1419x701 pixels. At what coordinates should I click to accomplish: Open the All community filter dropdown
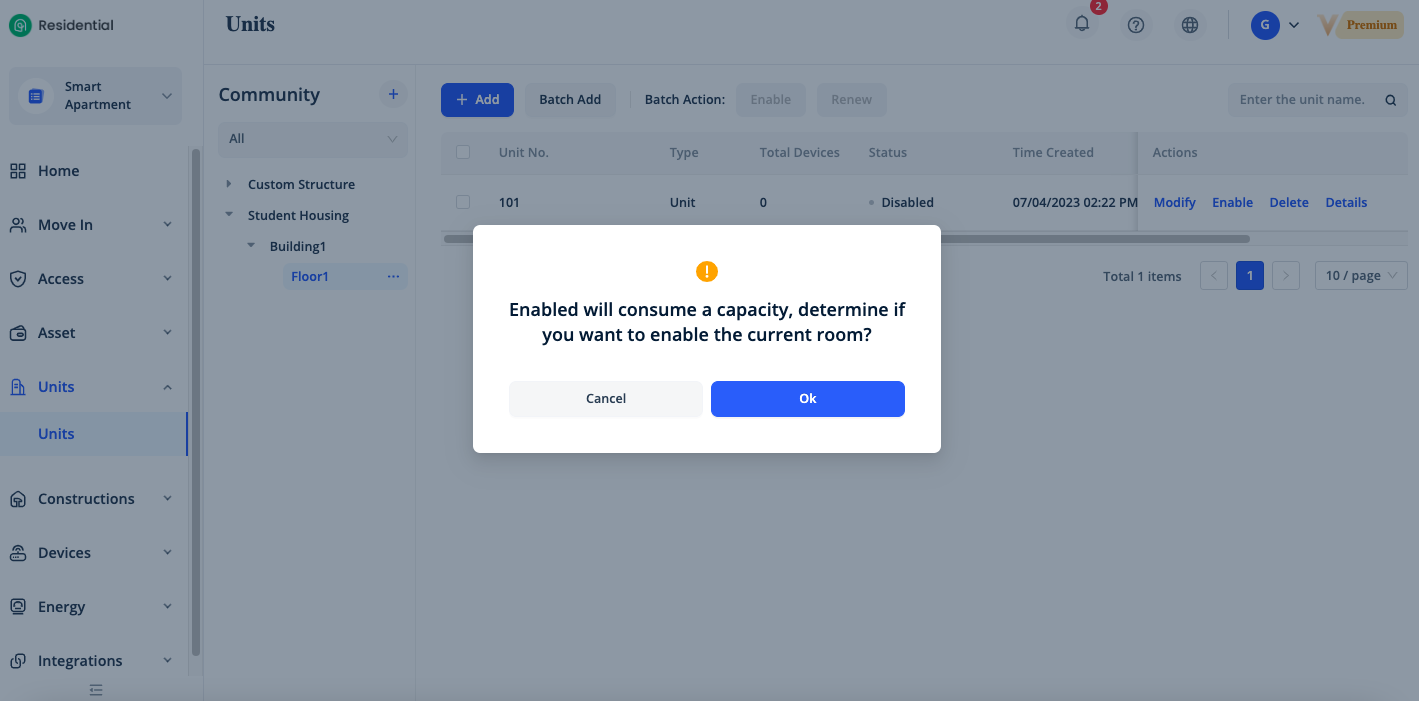(312, 139)
